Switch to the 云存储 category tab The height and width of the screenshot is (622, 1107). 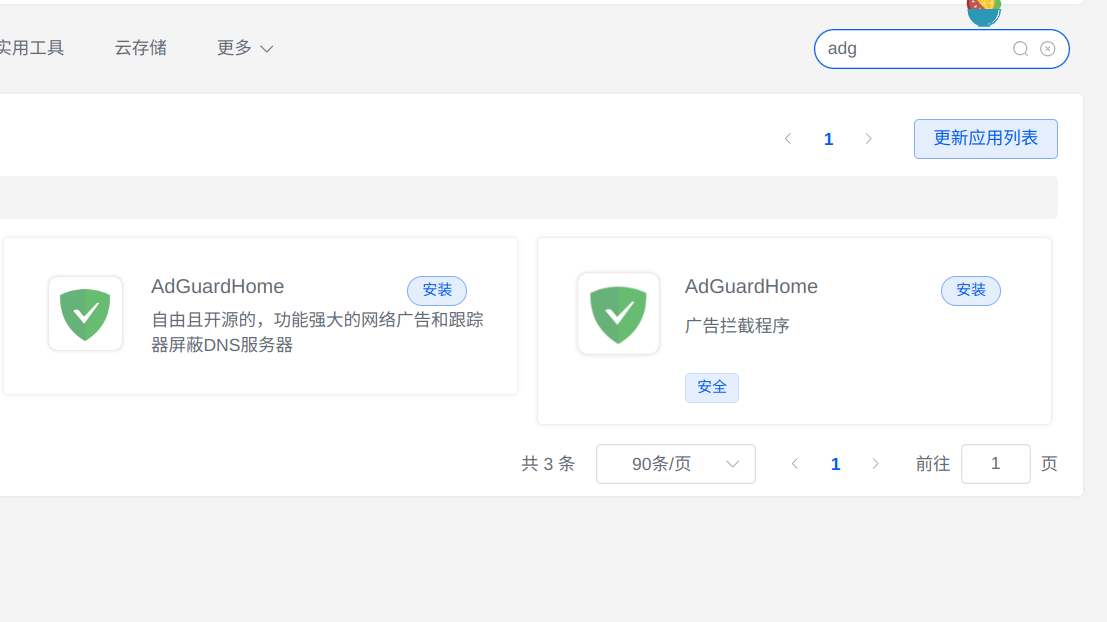click(140, 48)
